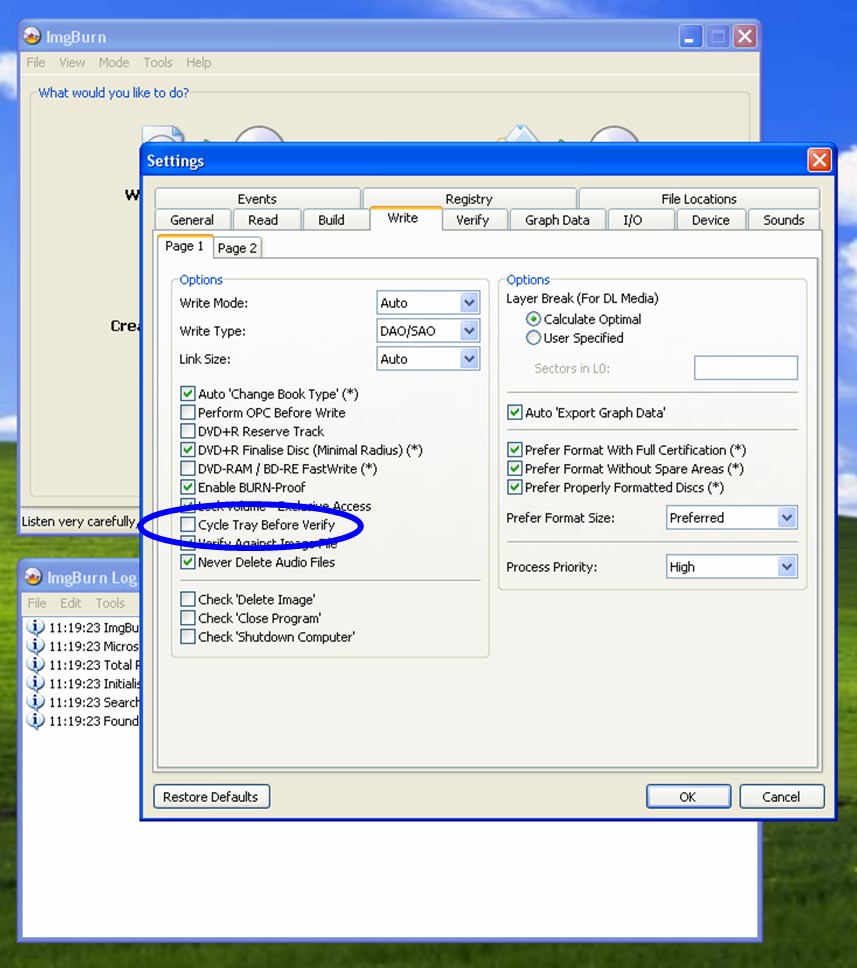The image size is (857, 968).
Task: Click info icon beside 11:19:23 Micros log entry
Action: pyautogui.click(x=36, y=646)
